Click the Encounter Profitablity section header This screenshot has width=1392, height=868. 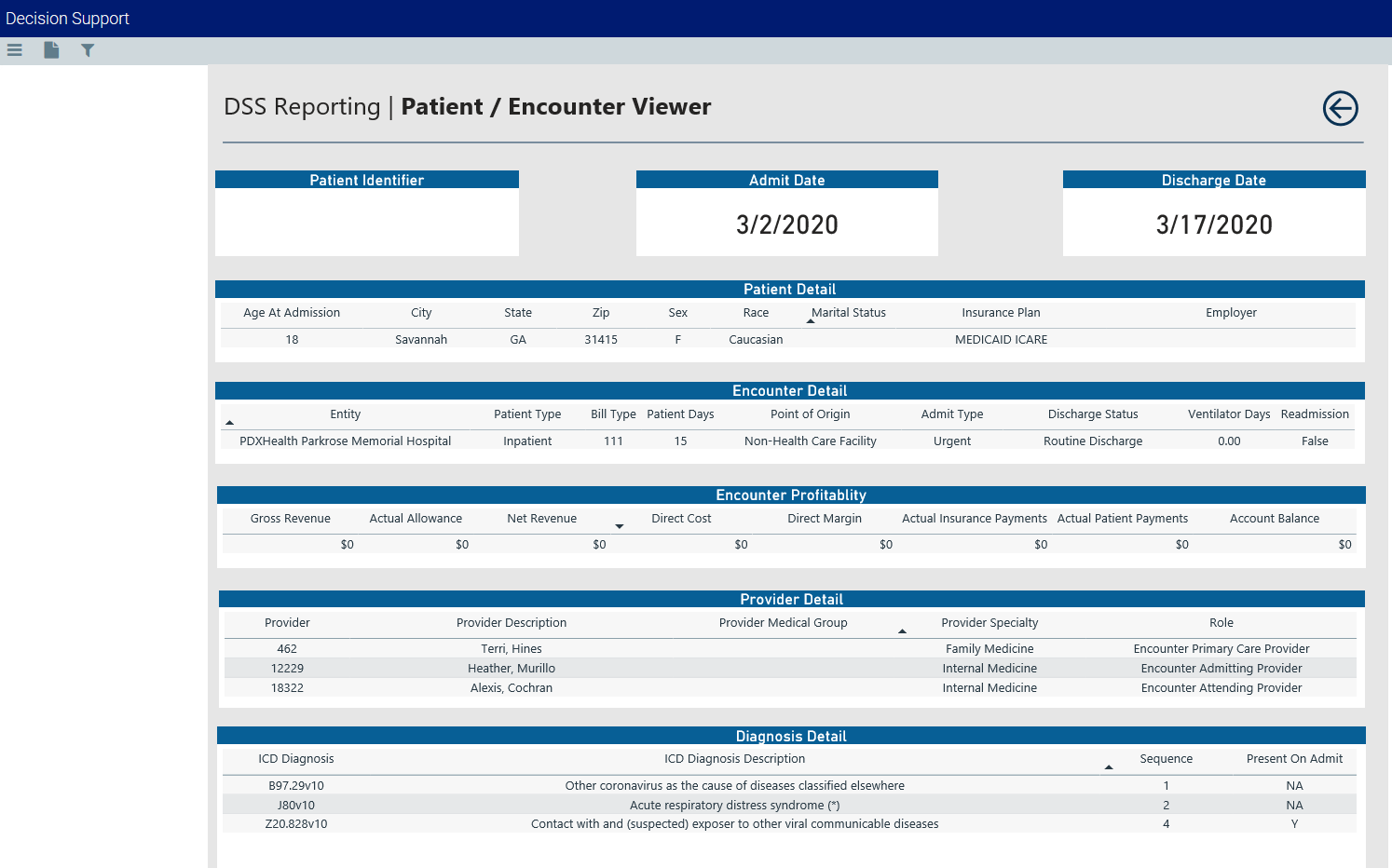pos(791,495)
